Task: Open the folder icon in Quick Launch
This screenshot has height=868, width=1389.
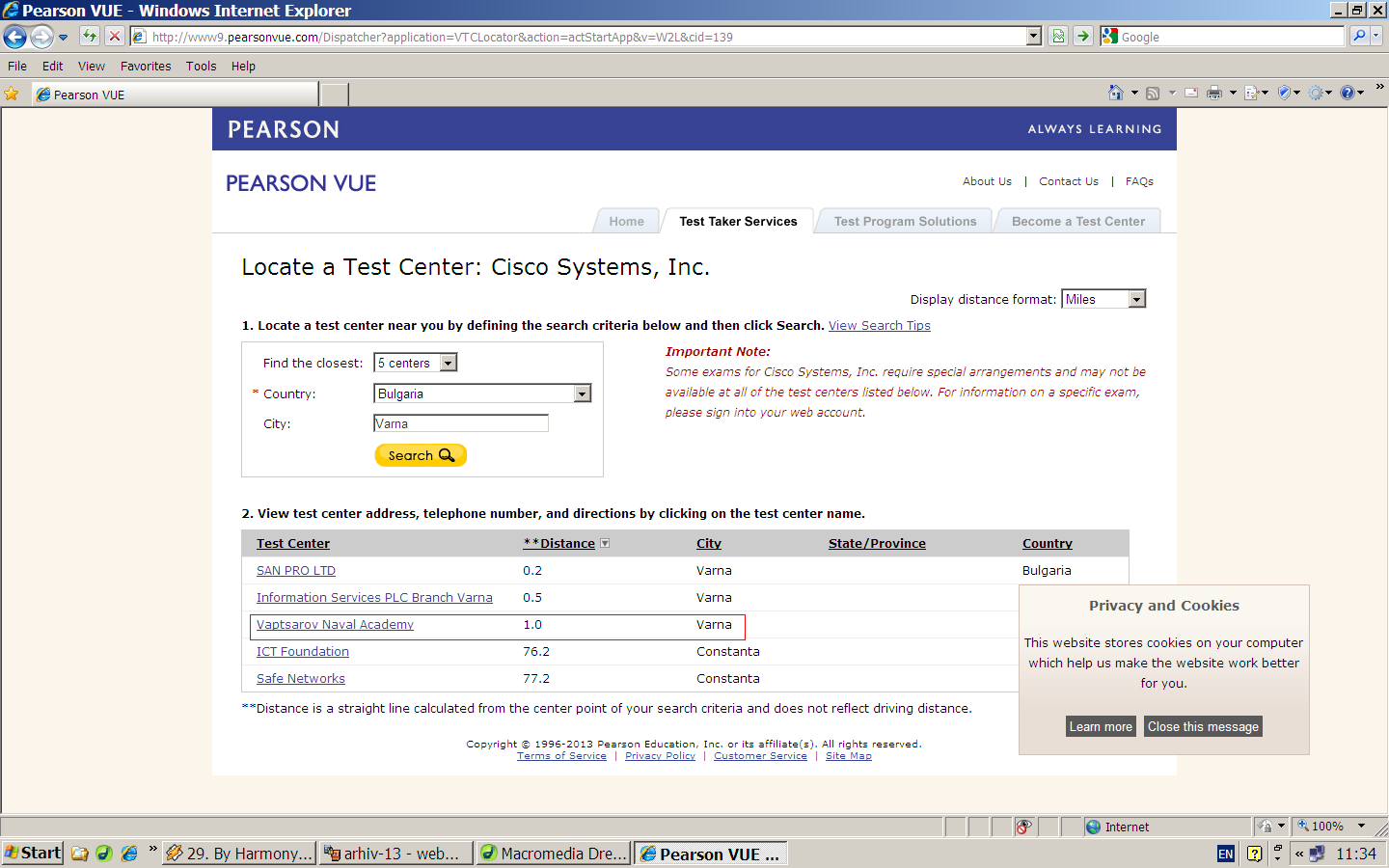Action: pyautogui.click(x=80, y=854)
